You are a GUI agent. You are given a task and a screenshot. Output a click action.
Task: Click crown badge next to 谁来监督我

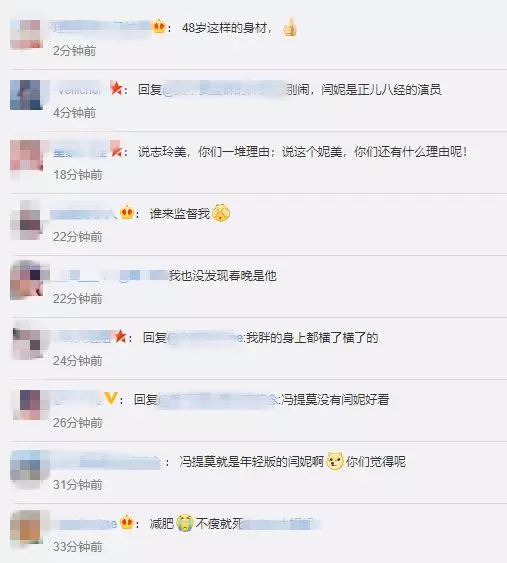[127, 213]
